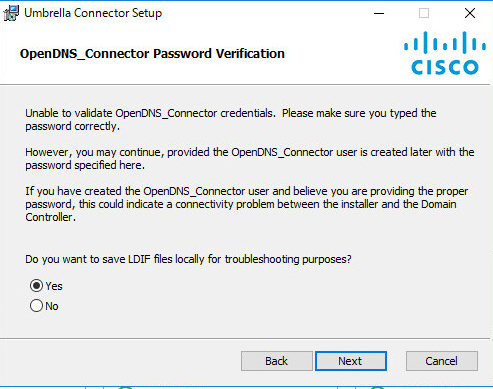Click the CISCO wordmark under the logo bars
Viewport: 493px width, 389px height.
point(445,67)
